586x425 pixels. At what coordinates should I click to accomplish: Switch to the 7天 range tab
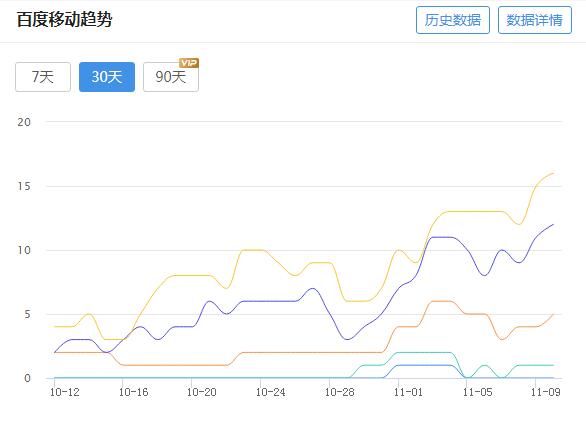click(x=43, y=77)
